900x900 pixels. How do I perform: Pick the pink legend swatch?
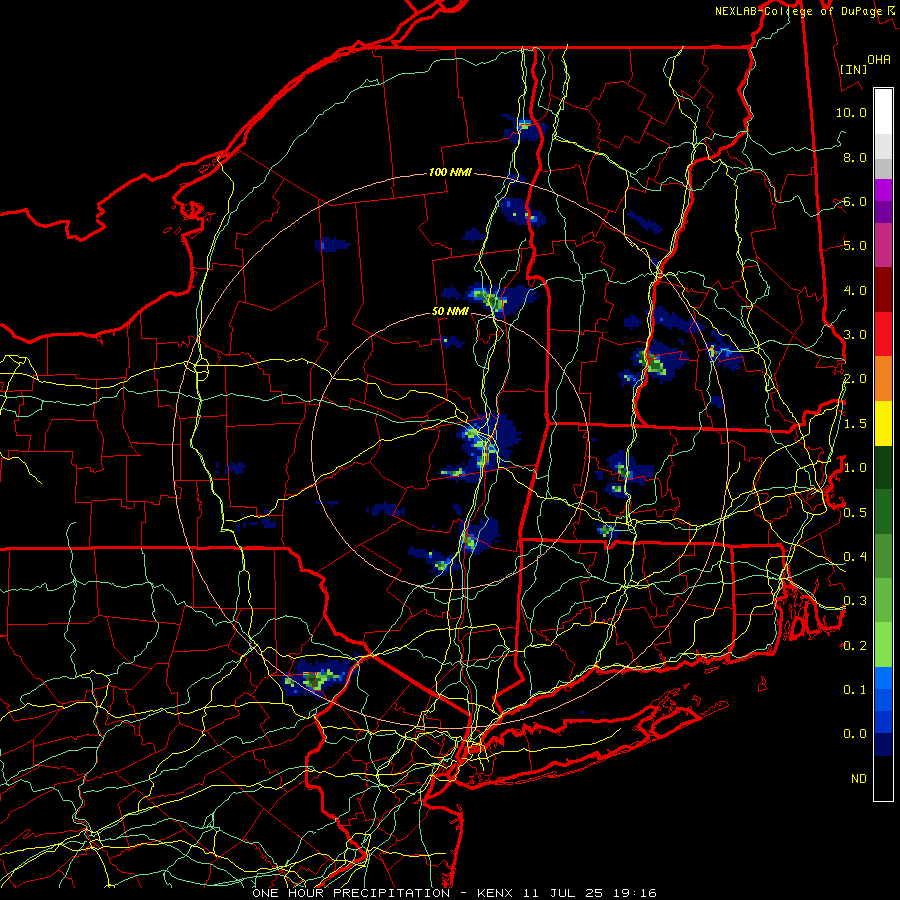click(x=883, y=245)
